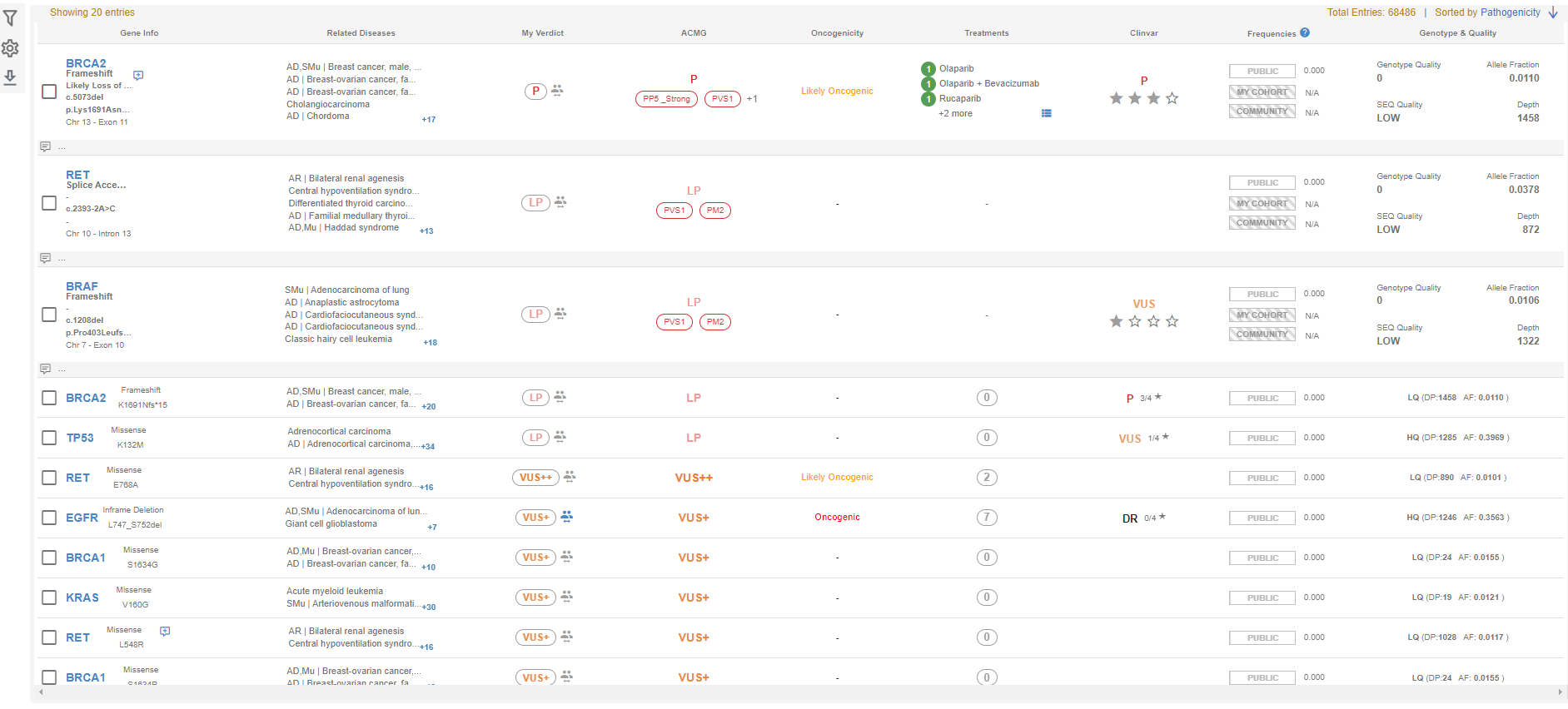Show +2 more treatments for BRCA2
The width and height of the screenshot is (1568, 709).
[955, 114]
